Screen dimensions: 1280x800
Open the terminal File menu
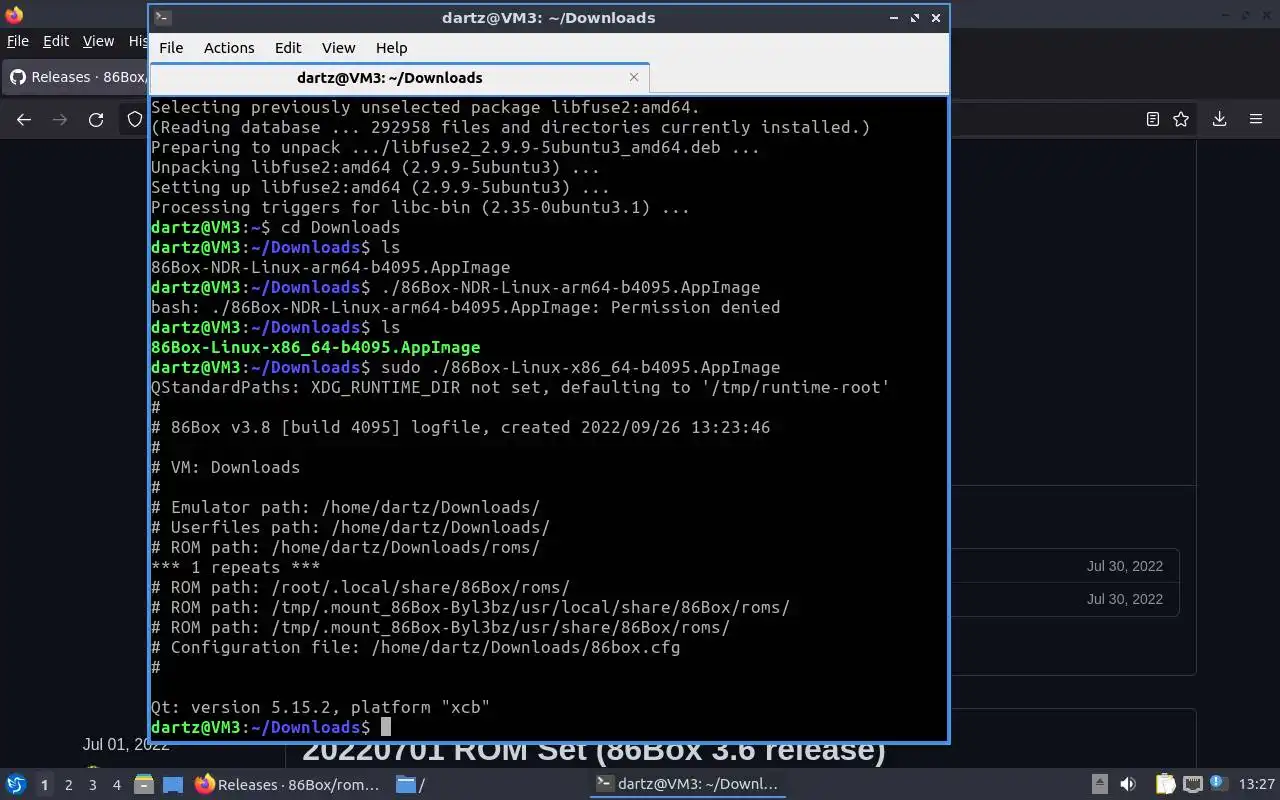click(171, 48)
